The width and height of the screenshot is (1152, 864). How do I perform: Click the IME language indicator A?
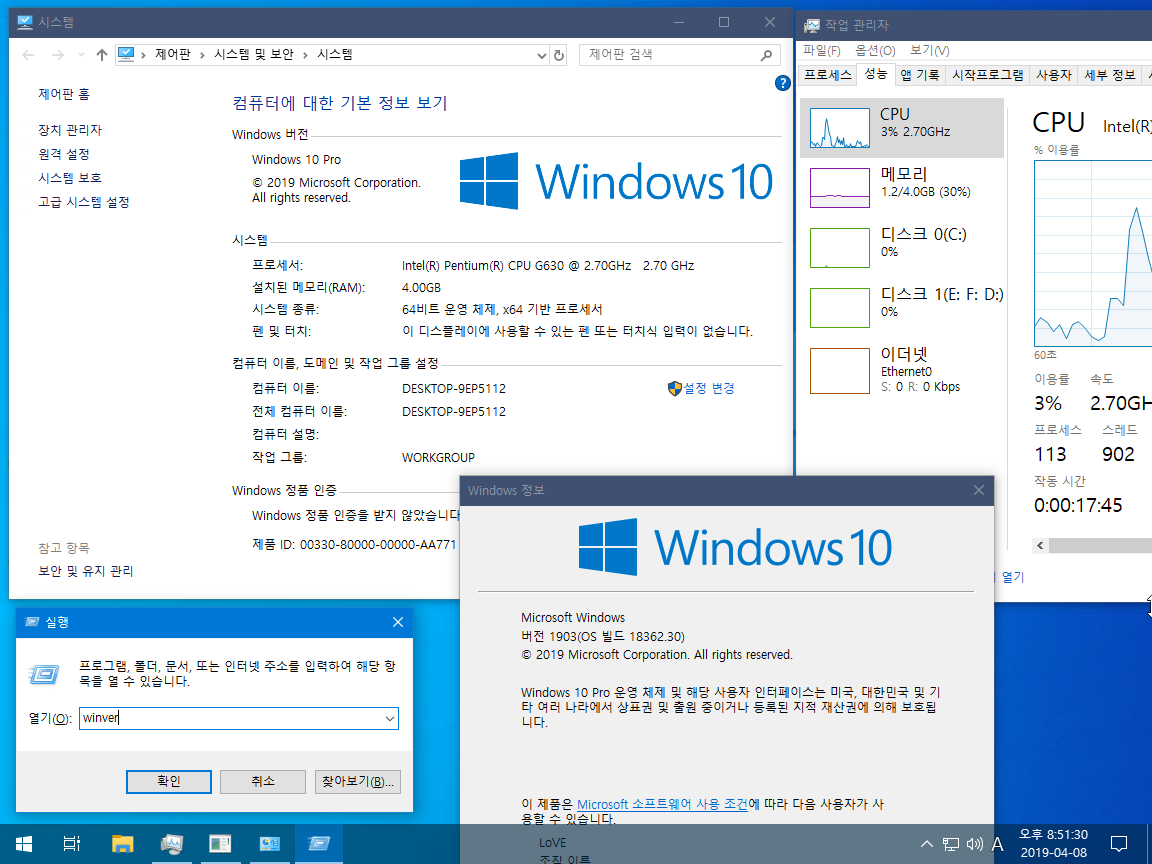tap(998, 844)
